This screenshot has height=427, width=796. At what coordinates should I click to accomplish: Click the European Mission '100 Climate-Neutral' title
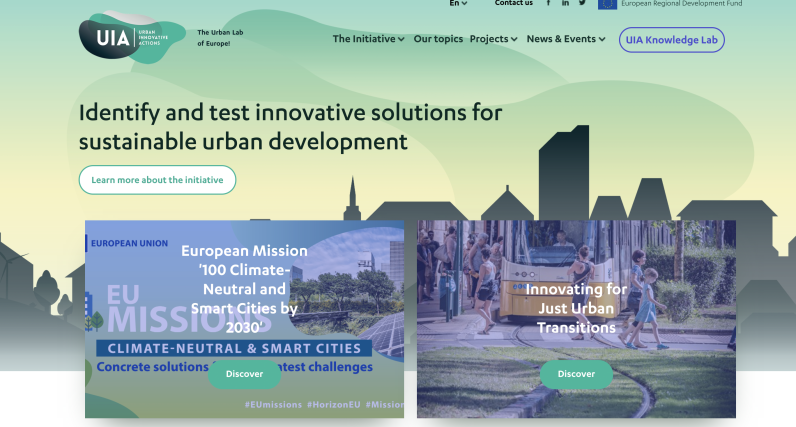coord(244,289)
